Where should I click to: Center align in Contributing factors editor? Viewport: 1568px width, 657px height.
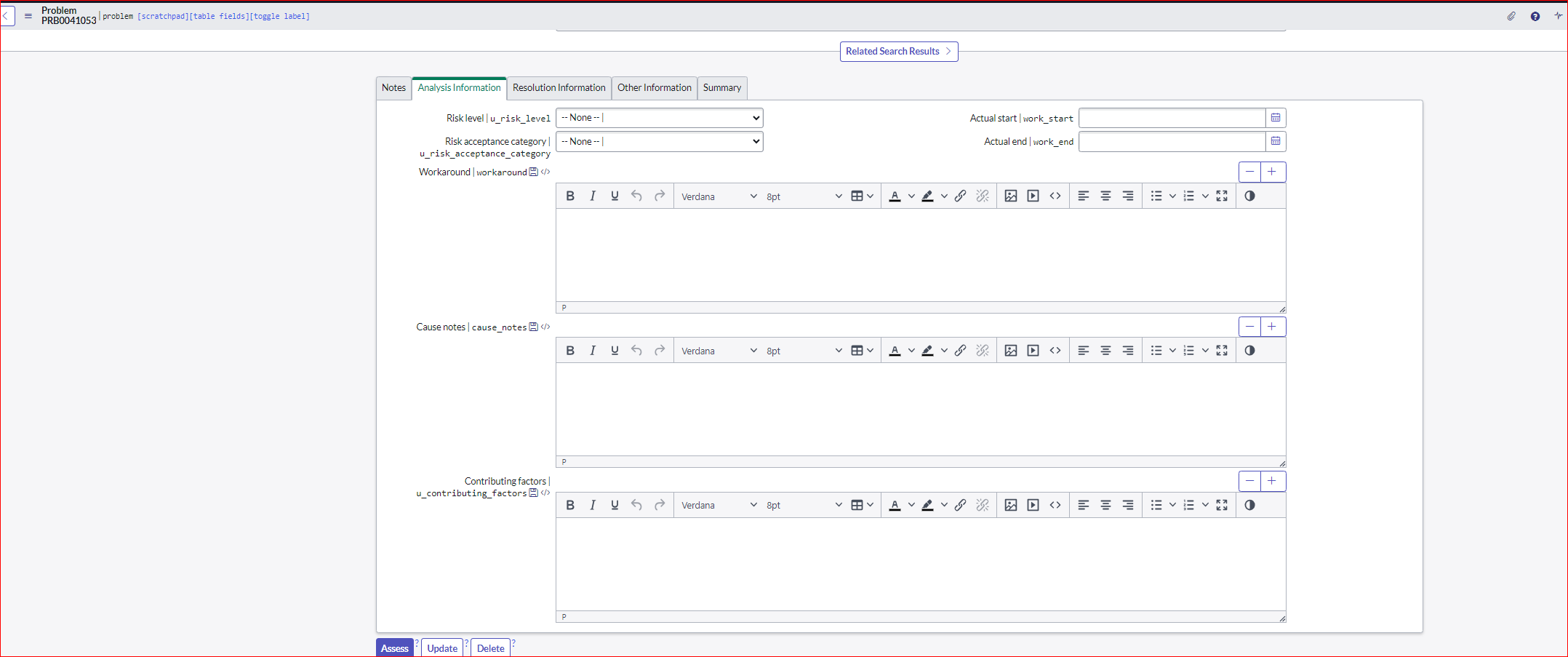(x=1105, y=505)
